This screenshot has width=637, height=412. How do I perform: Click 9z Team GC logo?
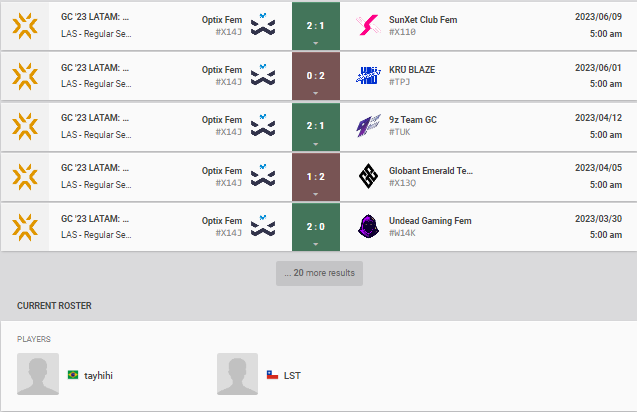point(369,126)
